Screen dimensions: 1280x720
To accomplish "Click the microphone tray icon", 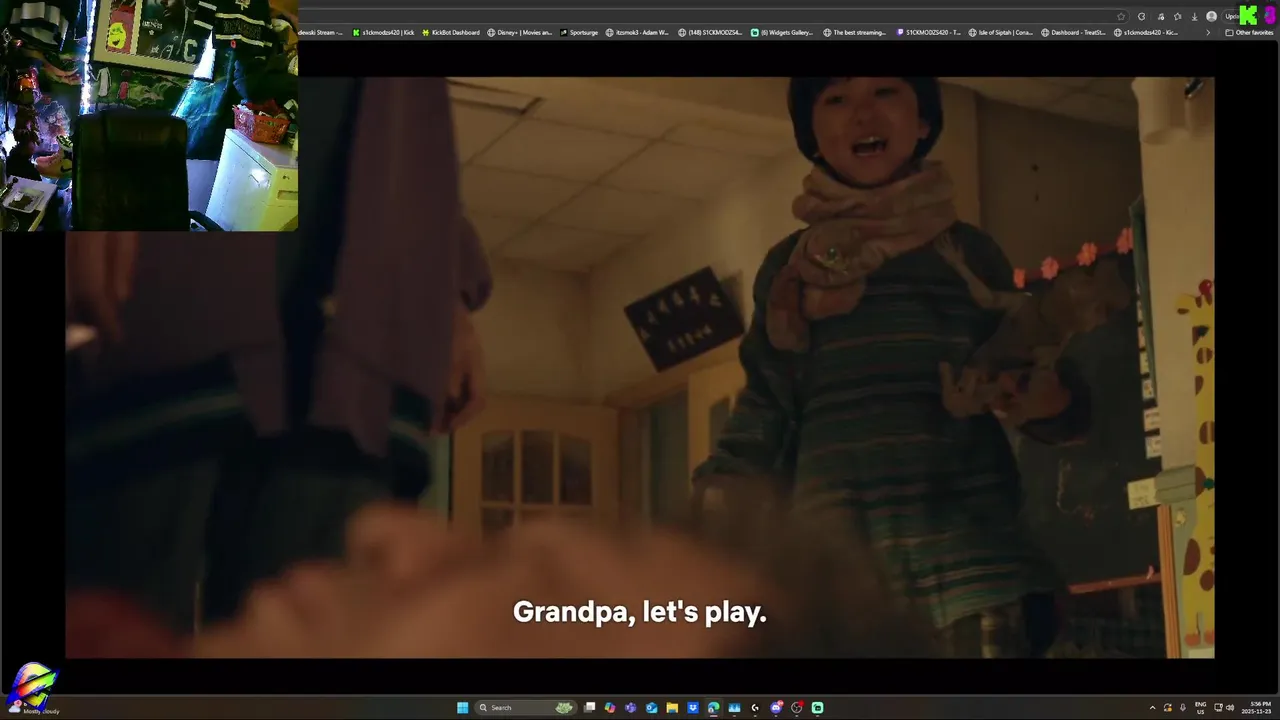I will 1183,708.
